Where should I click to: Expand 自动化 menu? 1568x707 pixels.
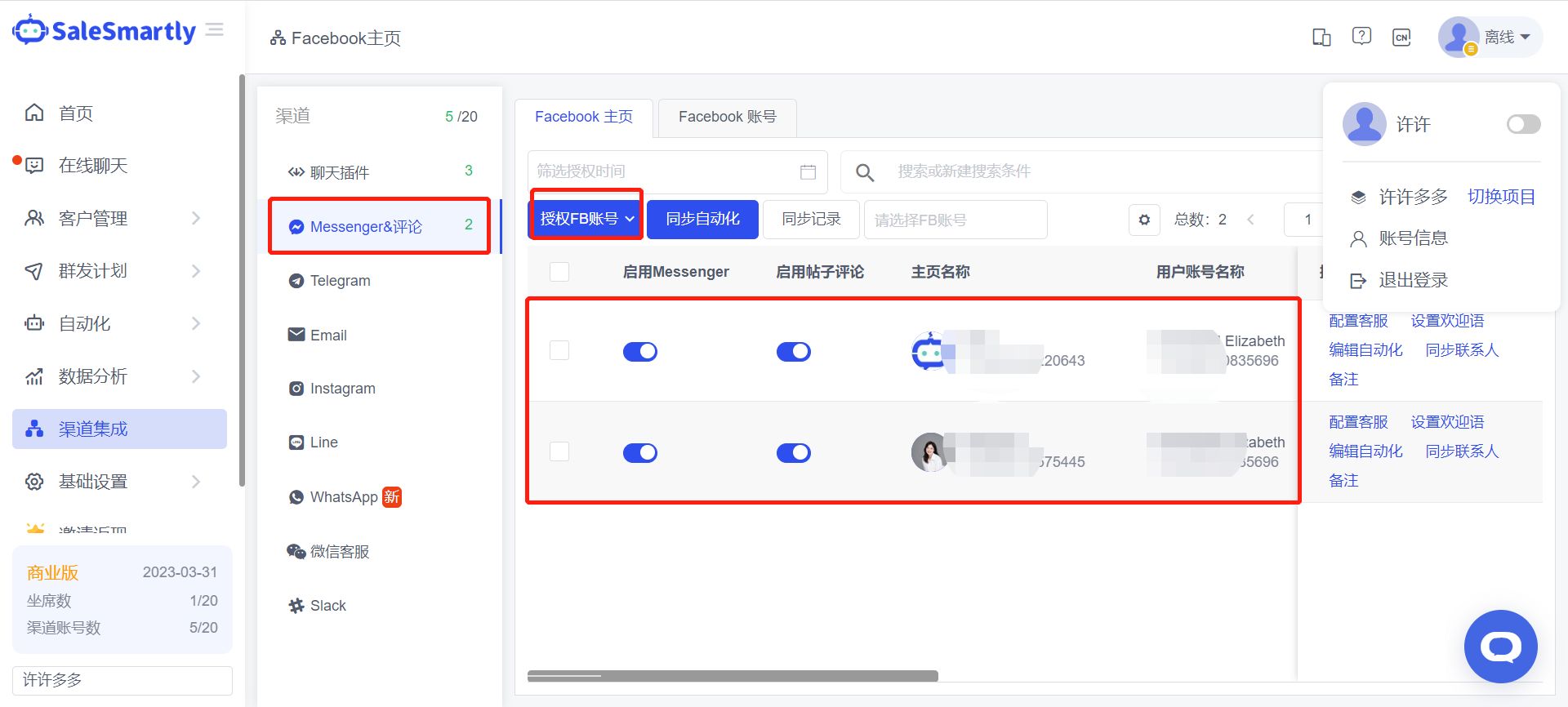tap(120, 323)
